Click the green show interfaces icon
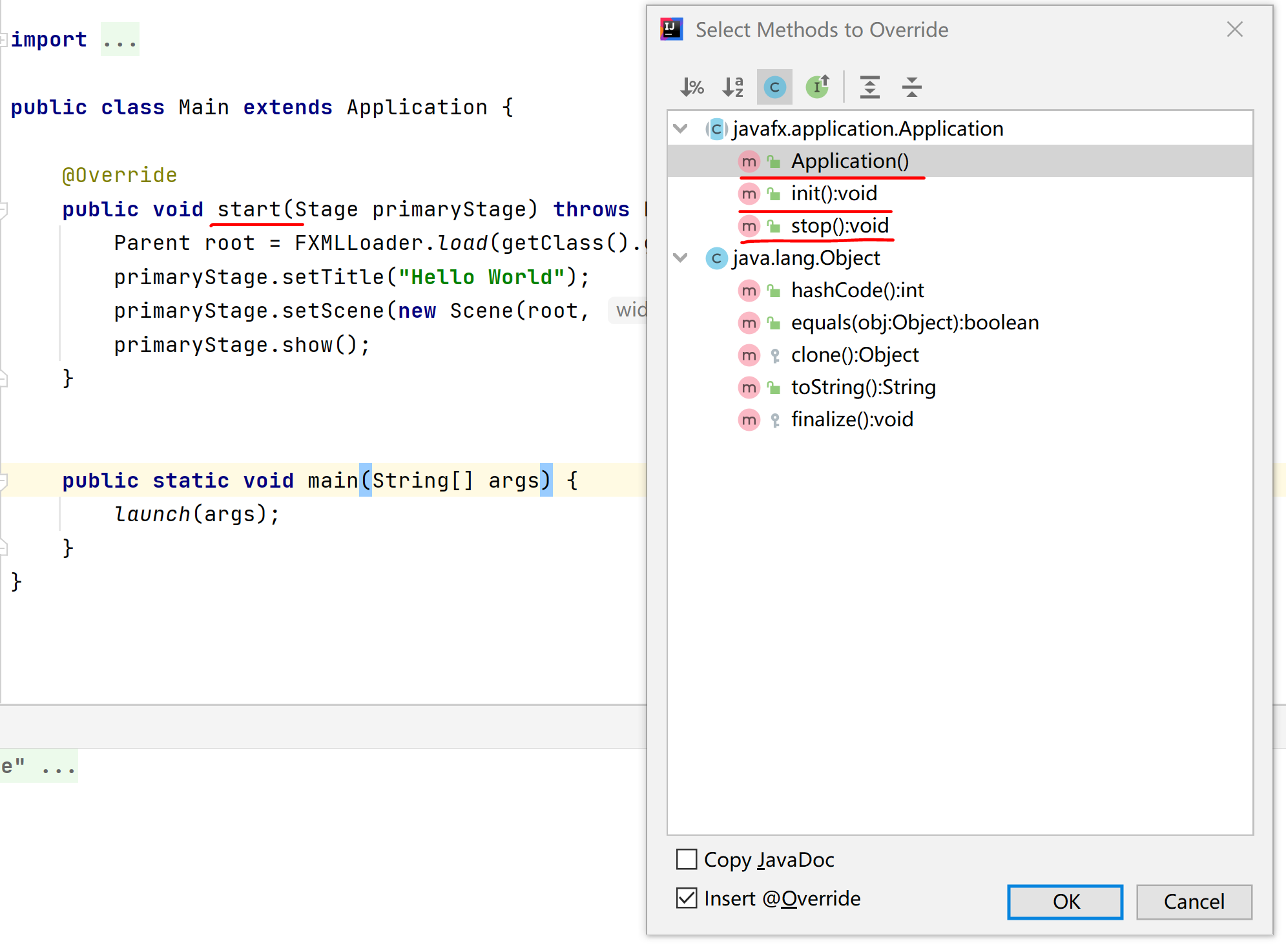 tap(817, 87)
